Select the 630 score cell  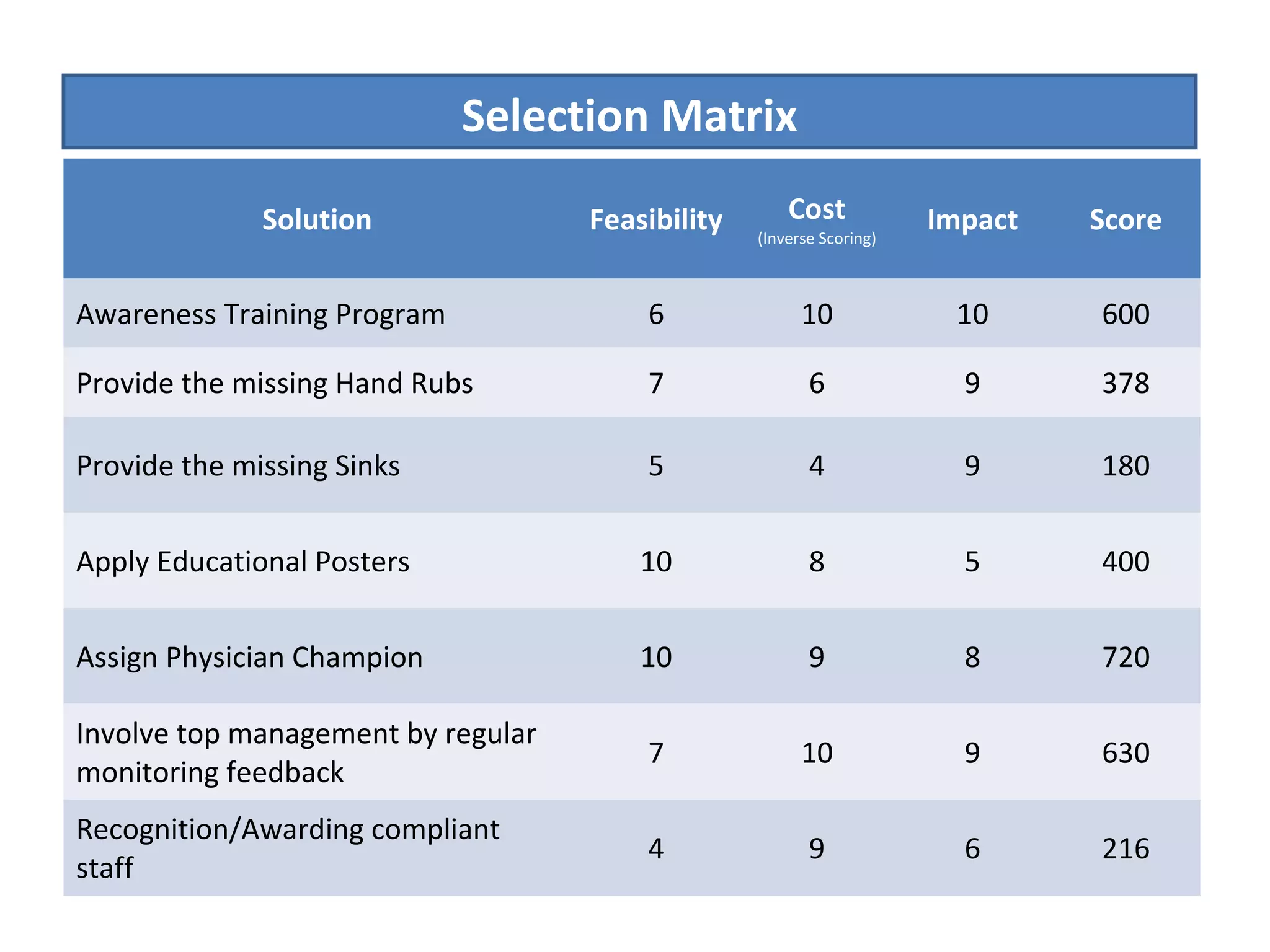coord(1125,752)
